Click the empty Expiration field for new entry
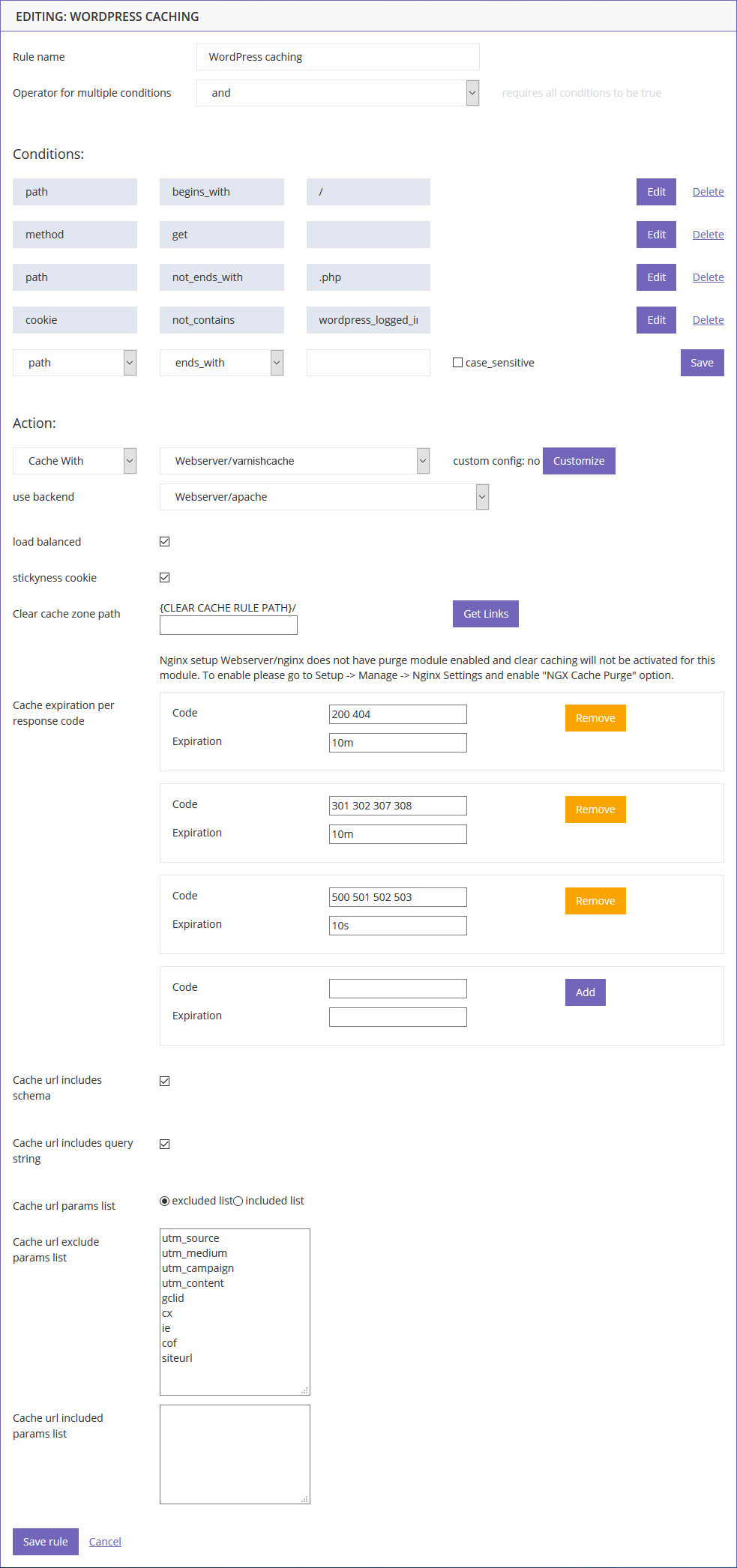 pos(398,1017)
